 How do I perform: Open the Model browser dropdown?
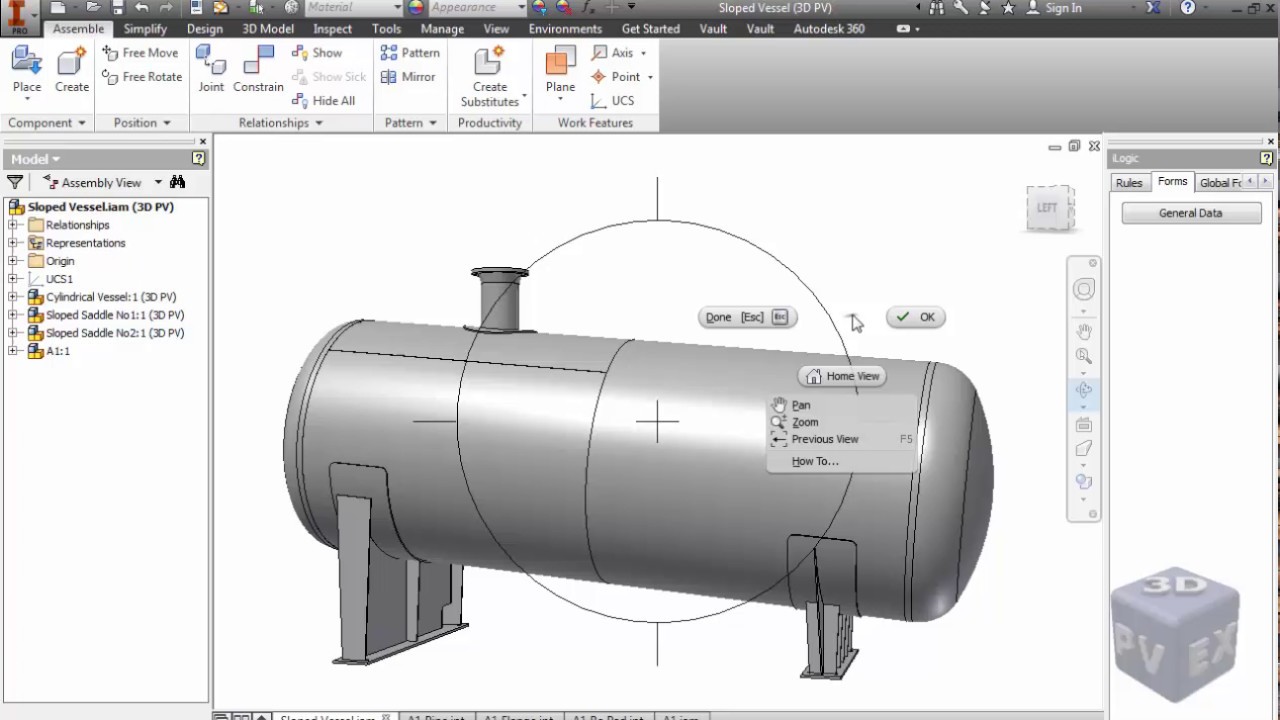[x=56, y=159]
